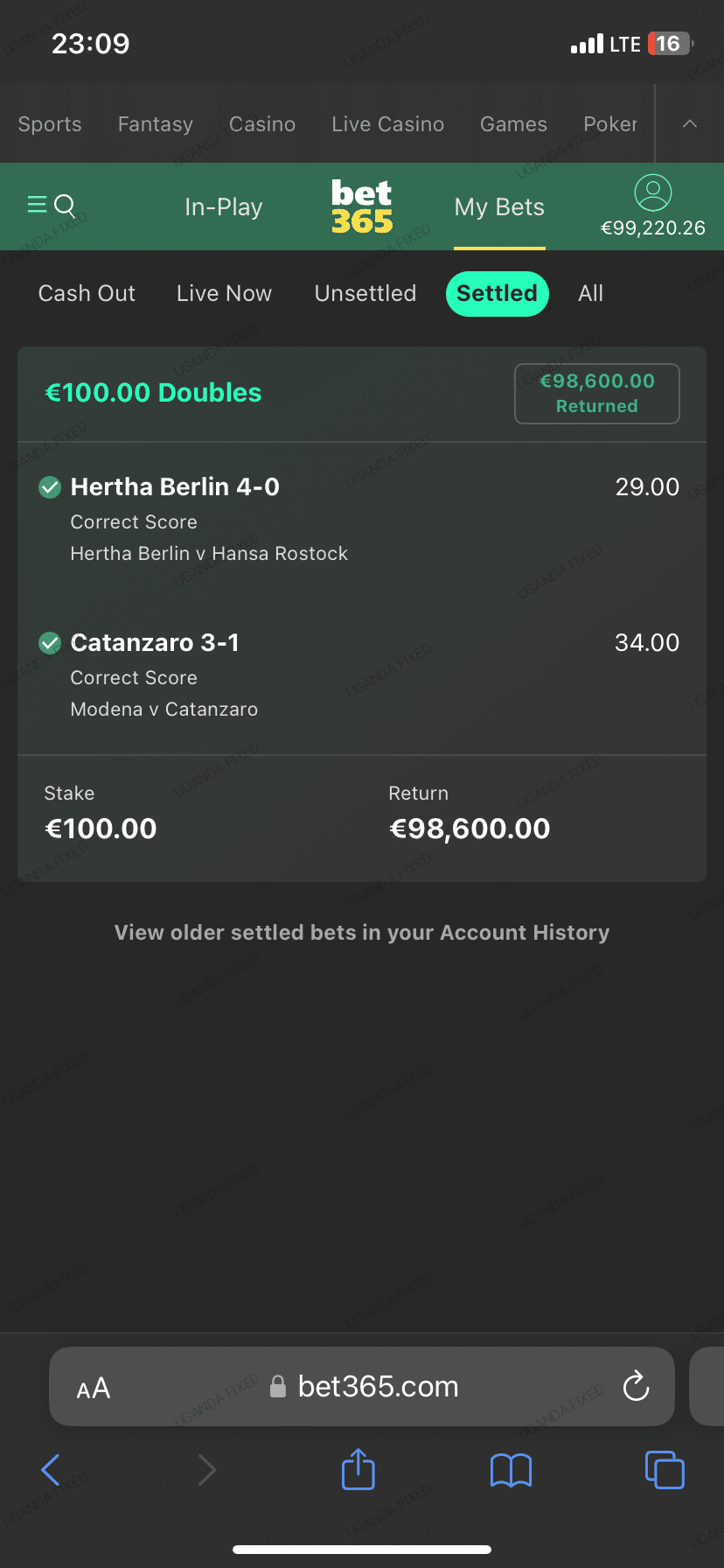Collapse the top product navigation chevron
The width and height of the screenshot is (724, 1568).
tap(690, 123)
